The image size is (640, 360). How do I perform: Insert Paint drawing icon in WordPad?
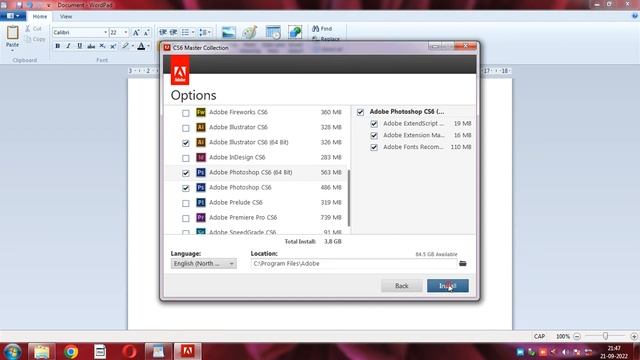pos(249,32)
